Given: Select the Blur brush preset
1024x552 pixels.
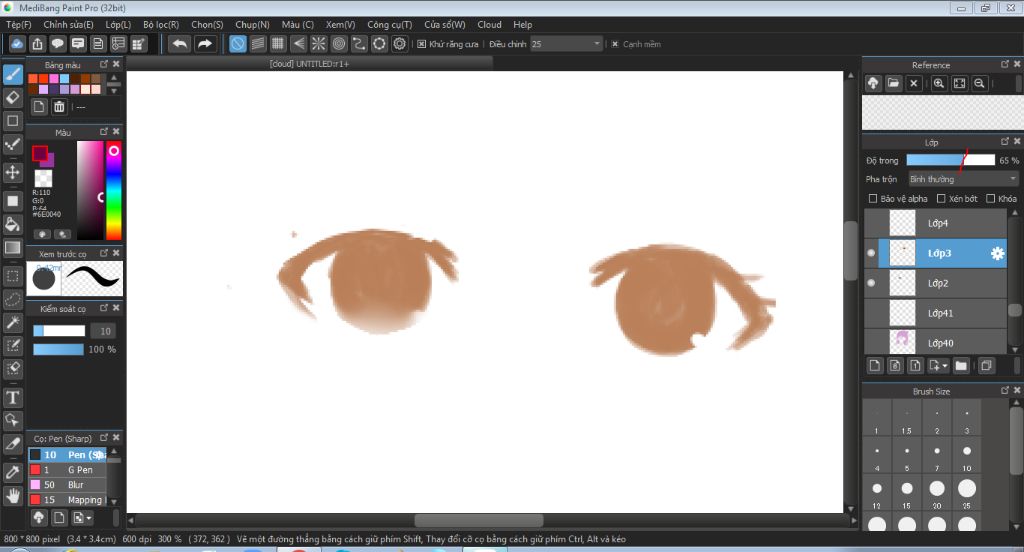Looking at the screenshot, I should (75, 484).
